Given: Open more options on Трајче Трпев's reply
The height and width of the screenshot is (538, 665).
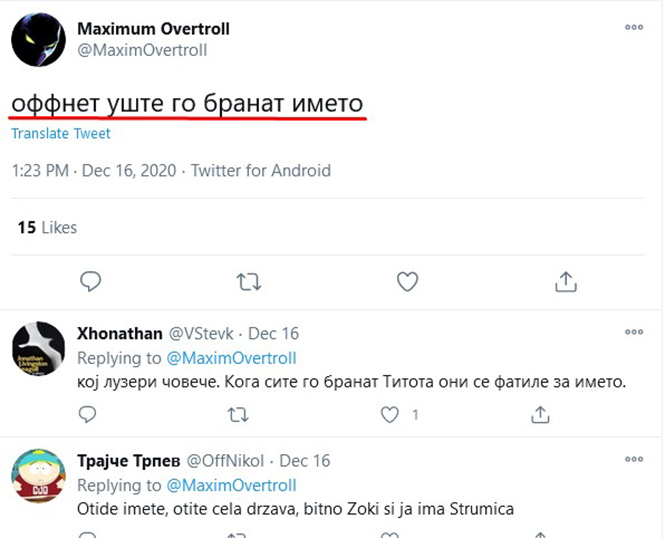Looking at the screenshot, I should point(634,461).
